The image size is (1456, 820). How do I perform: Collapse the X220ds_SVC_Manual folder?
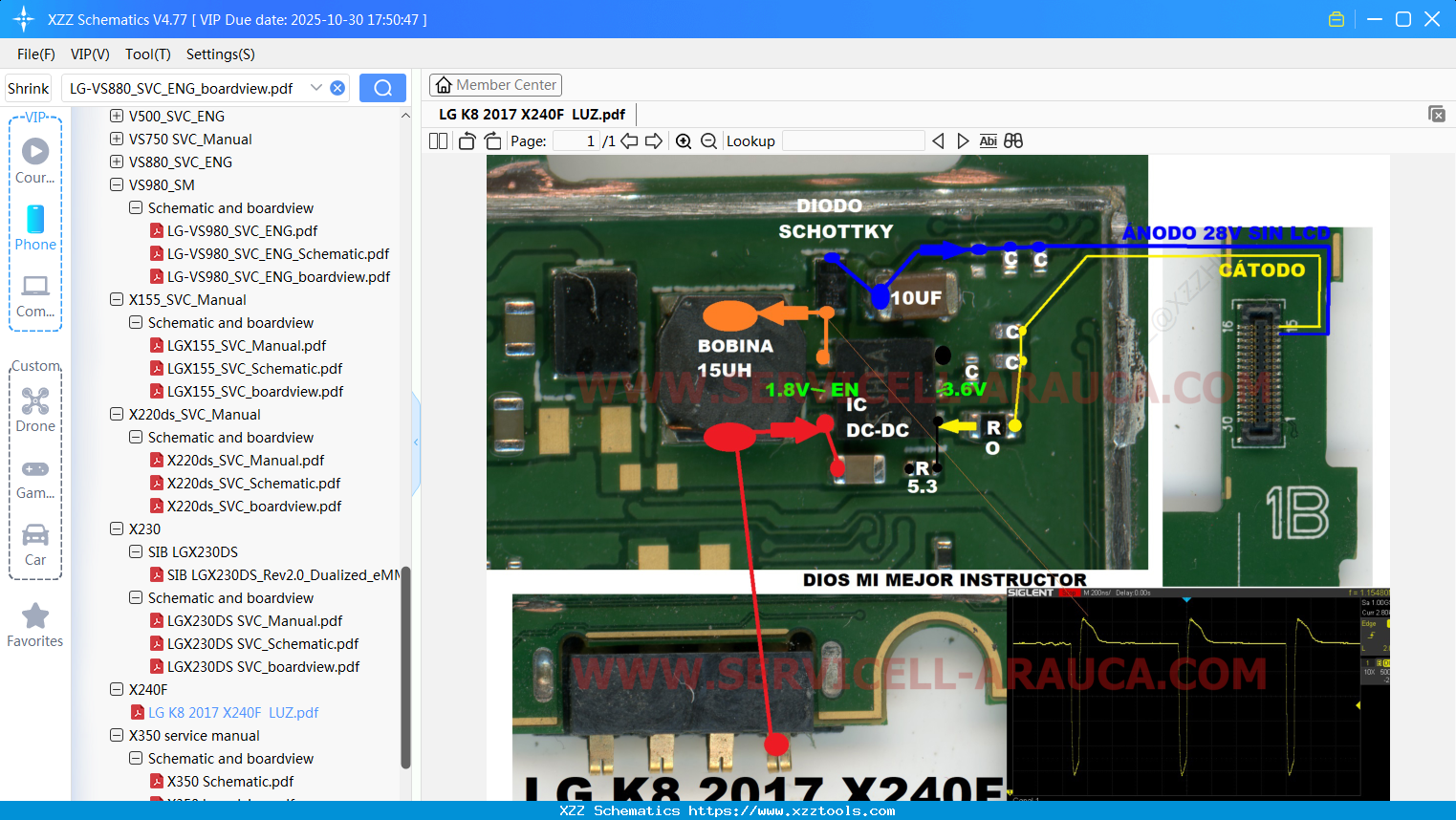tap(117, 415)
